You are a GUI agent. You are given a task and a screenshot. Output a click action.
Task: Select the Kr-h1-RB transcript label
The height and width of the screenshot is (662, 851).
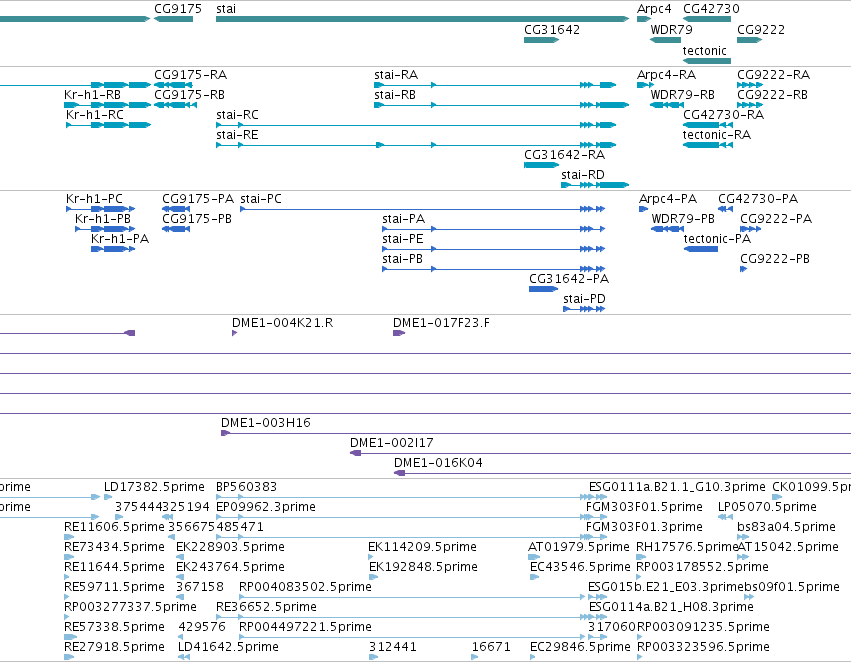92,95
